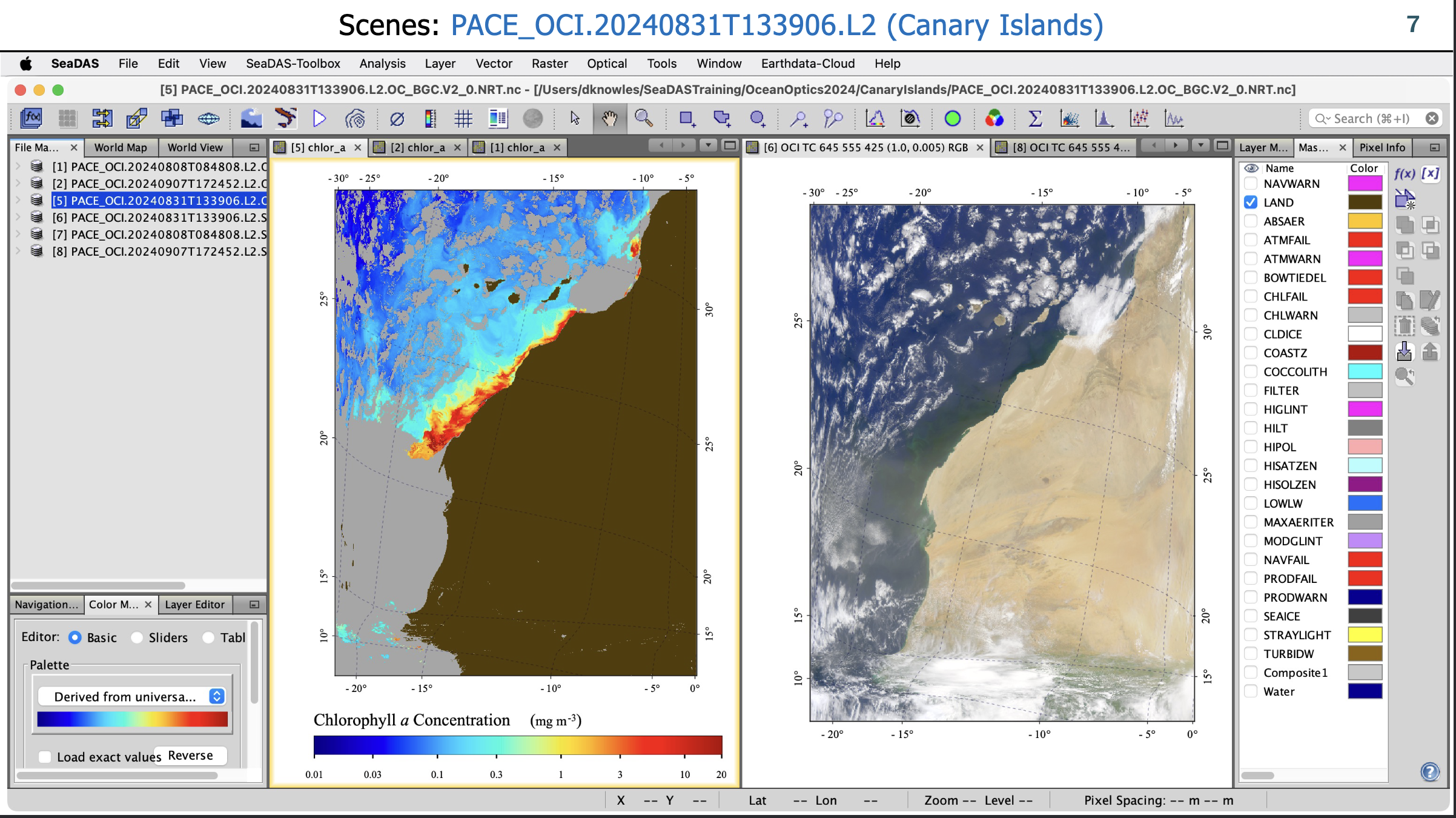The image size is (1456, 818).
Task: Open the spectrum view icon
Action: coord(875,118)
